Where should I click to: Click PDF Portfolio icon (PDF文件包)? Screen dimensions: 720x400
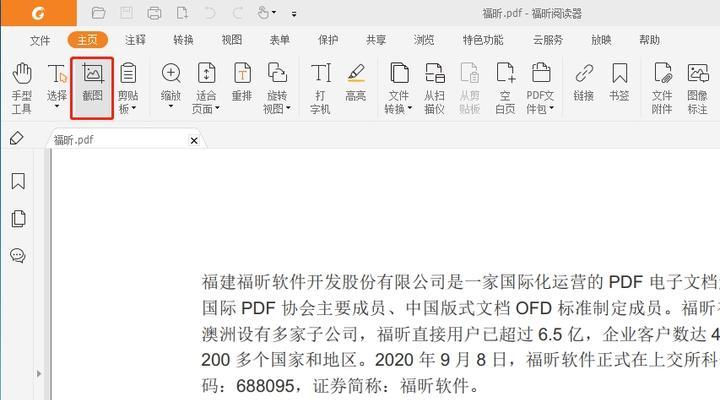pos(540,73)
